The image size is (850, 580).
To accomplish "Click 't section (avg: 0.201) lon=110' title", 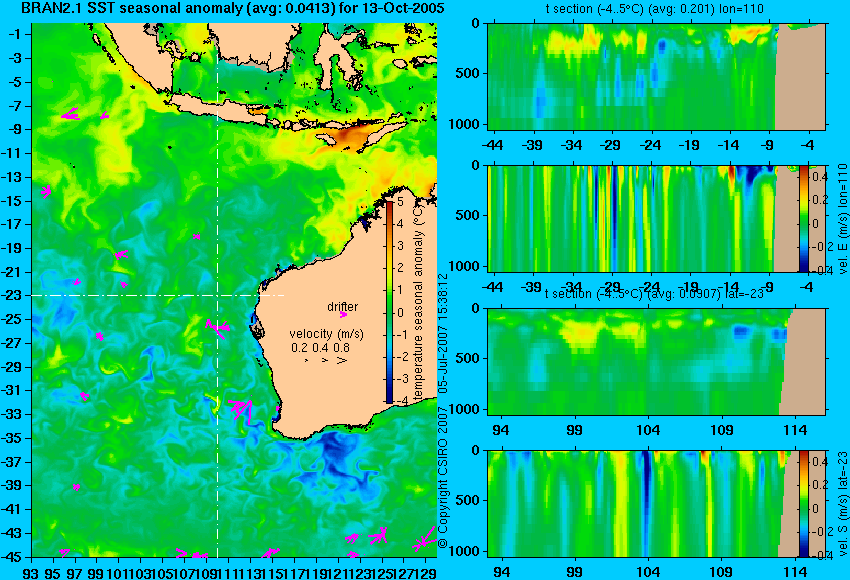I will point(655,9).
